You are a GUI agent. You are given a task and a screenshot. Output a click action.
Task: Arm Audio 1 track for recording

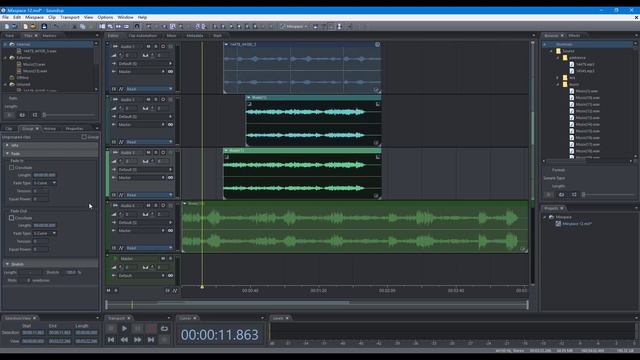[x=163, y=47]
